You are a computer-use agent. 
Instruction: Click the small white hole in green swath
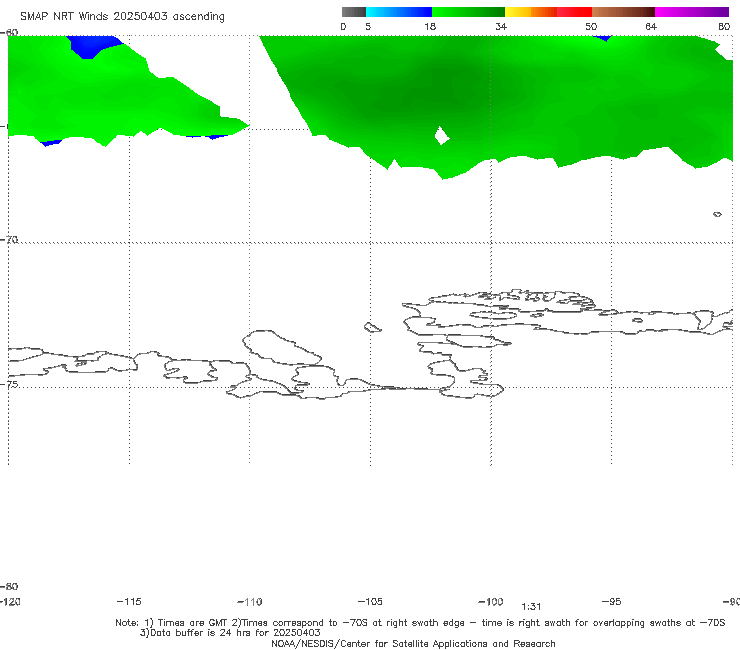click(442, 136)
